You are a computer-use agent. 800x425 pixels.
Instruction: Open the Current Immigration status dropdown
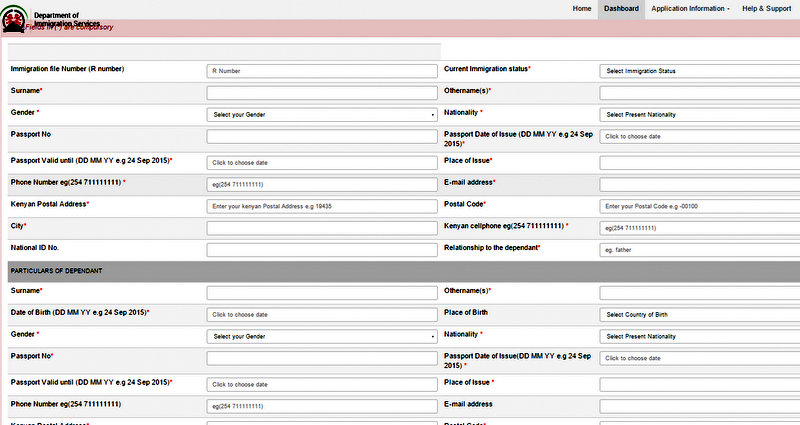coord(699,71)
